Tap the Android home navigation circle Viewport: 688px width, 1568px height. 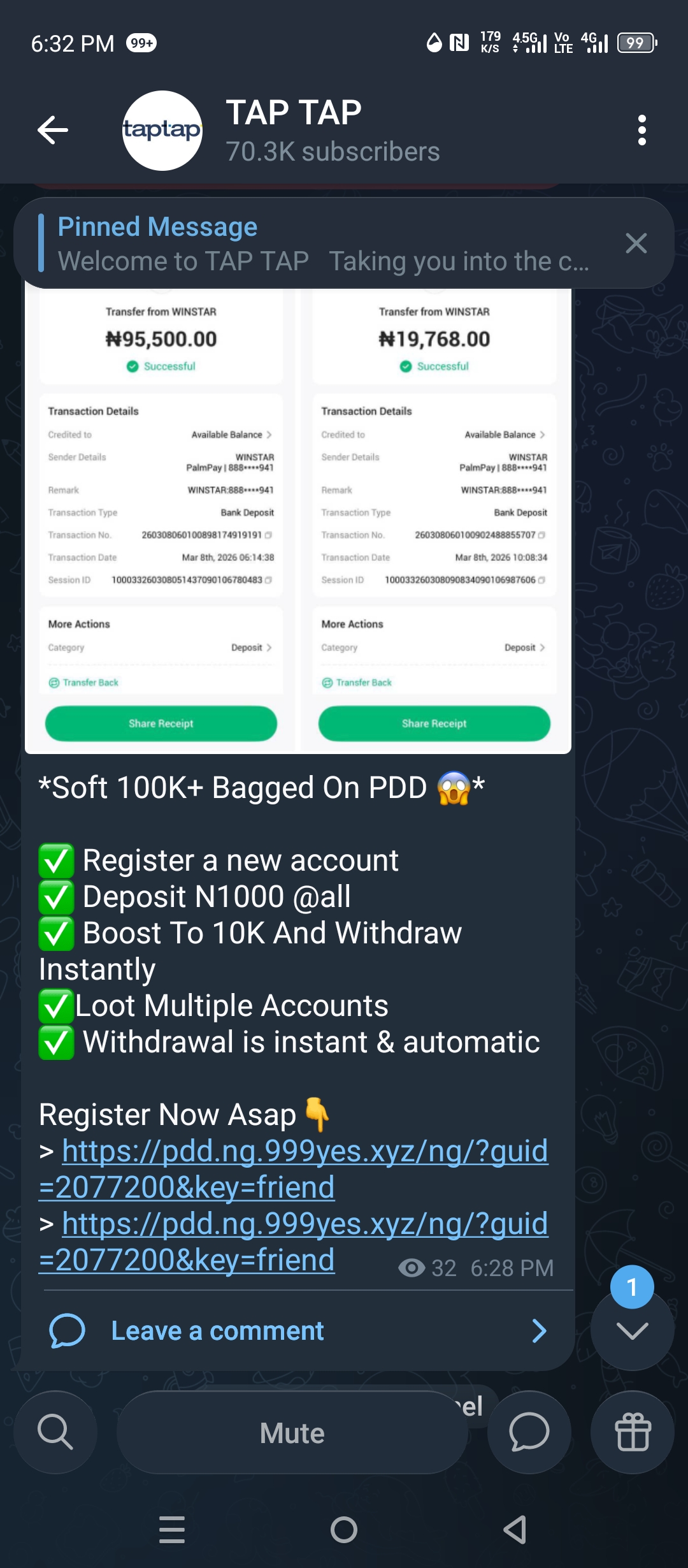point(344,1530)
